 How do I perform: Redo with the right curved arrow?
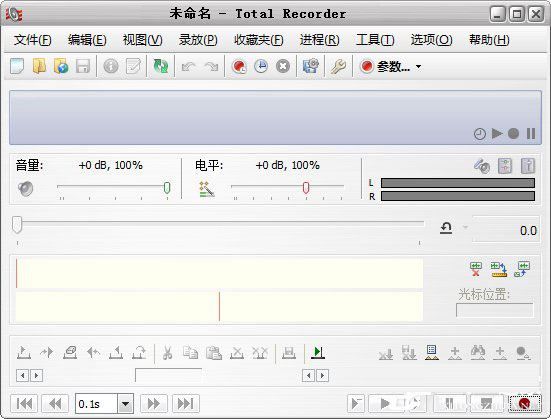[x=211, y=66]
